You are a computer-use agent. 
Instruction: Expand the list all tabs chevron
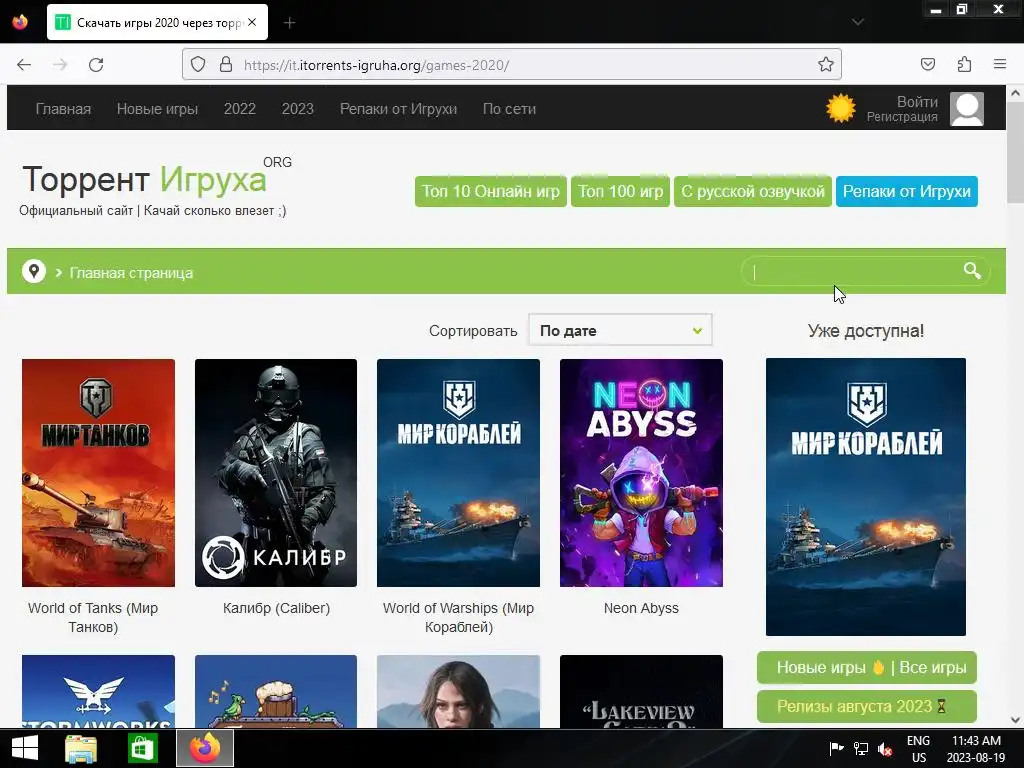tap(858, 22)
